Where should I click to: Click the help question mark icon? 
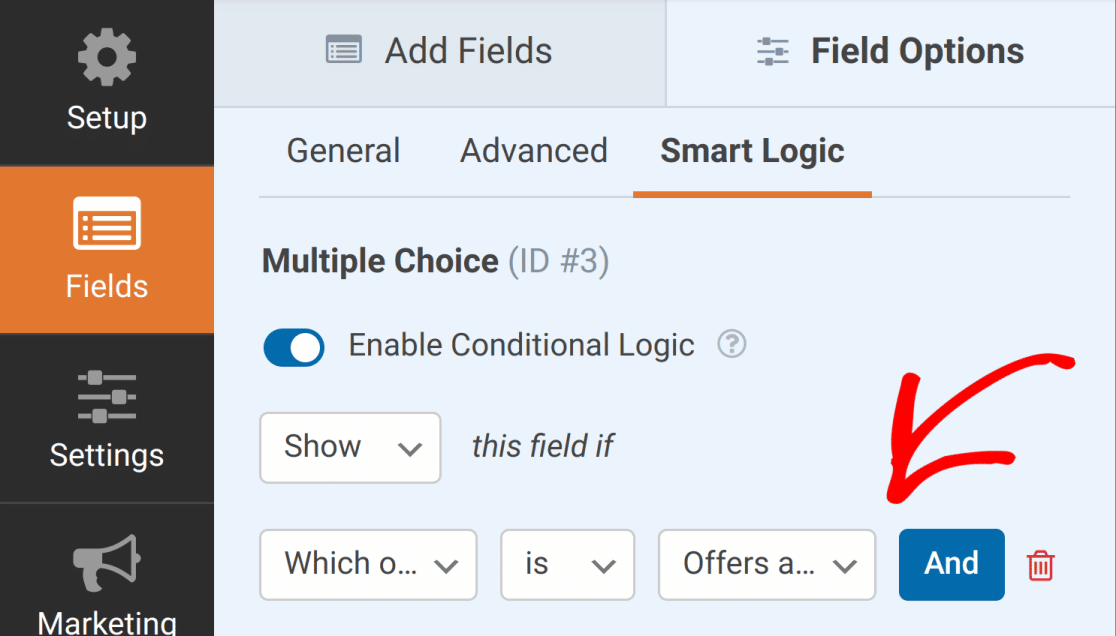click(732, 345)
